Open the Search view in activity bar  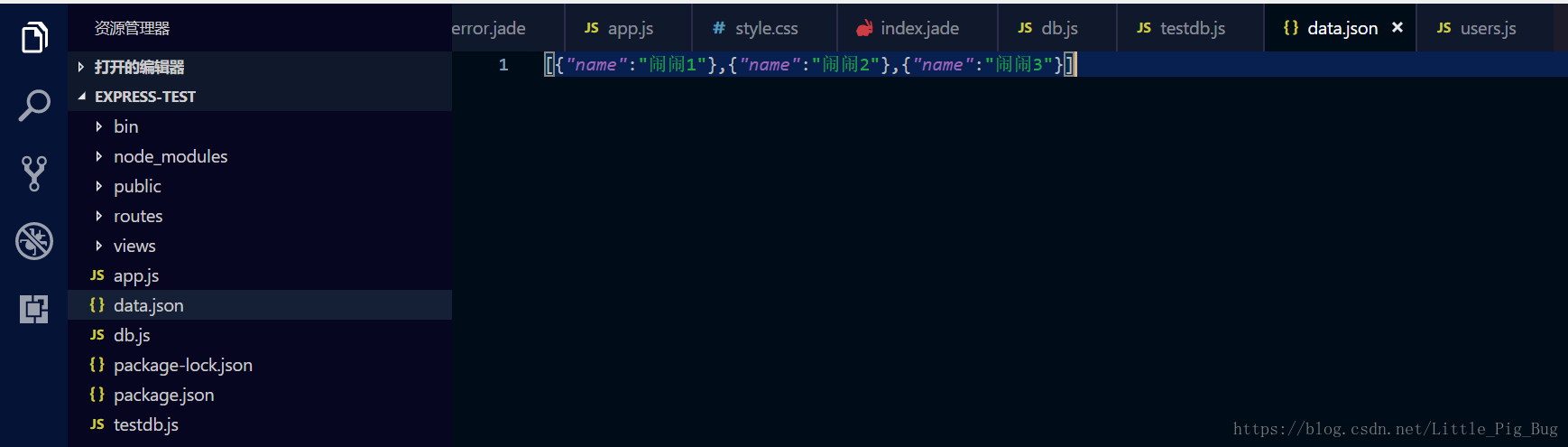(x=34, y=106)
